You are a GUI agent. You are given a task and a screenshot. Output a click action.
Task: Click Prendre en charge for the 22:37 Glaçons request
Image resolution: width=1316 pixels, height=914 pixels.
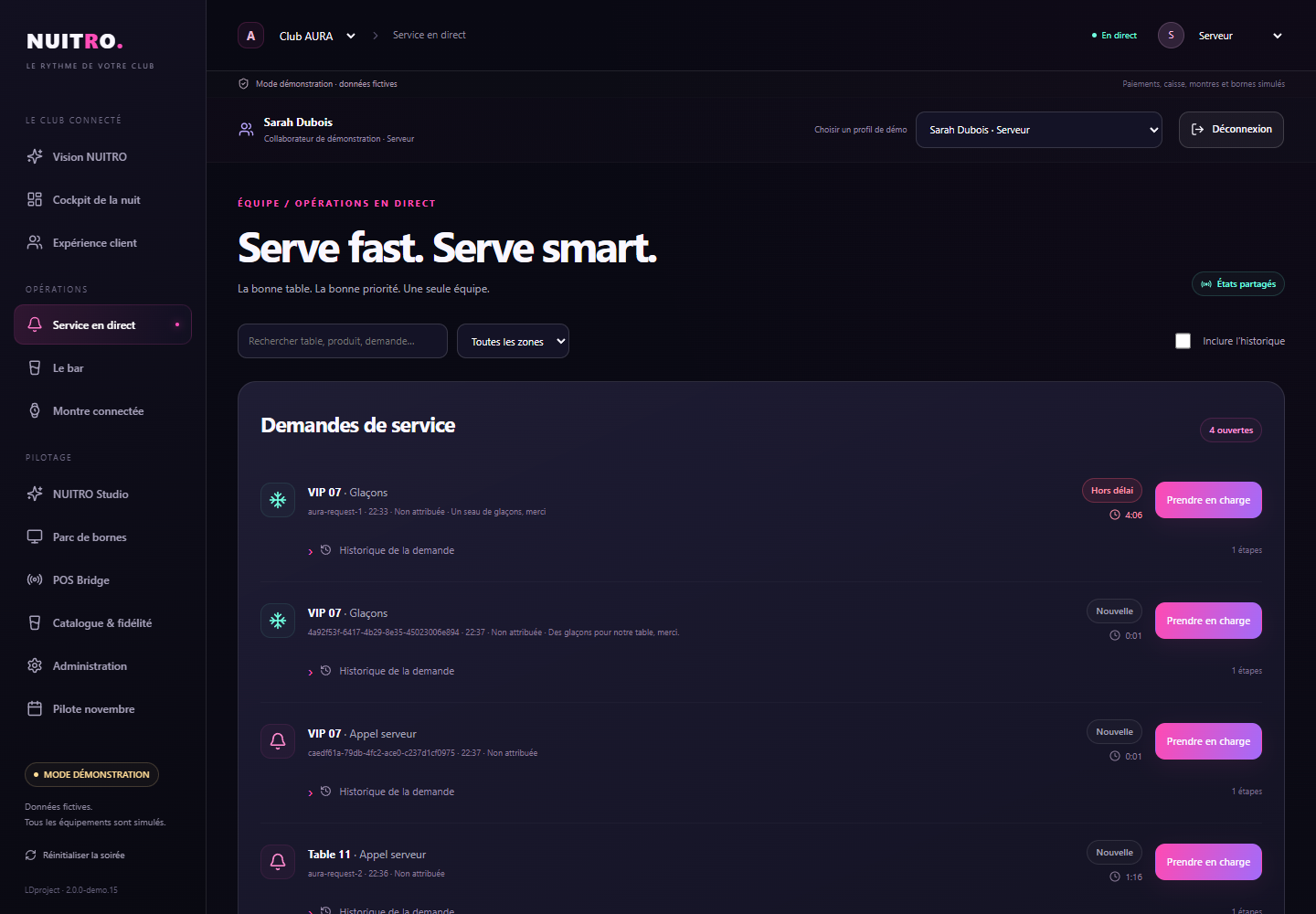point(1208,621)
